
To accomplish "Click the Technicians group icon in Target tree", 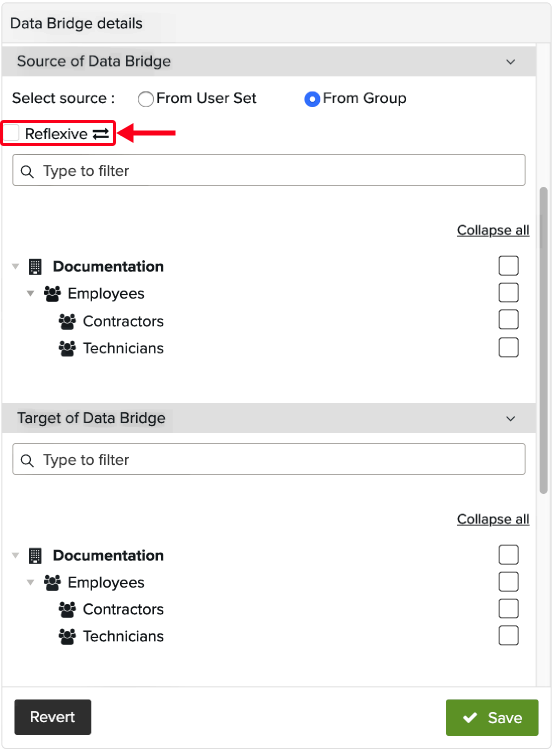I will [67, 636].
